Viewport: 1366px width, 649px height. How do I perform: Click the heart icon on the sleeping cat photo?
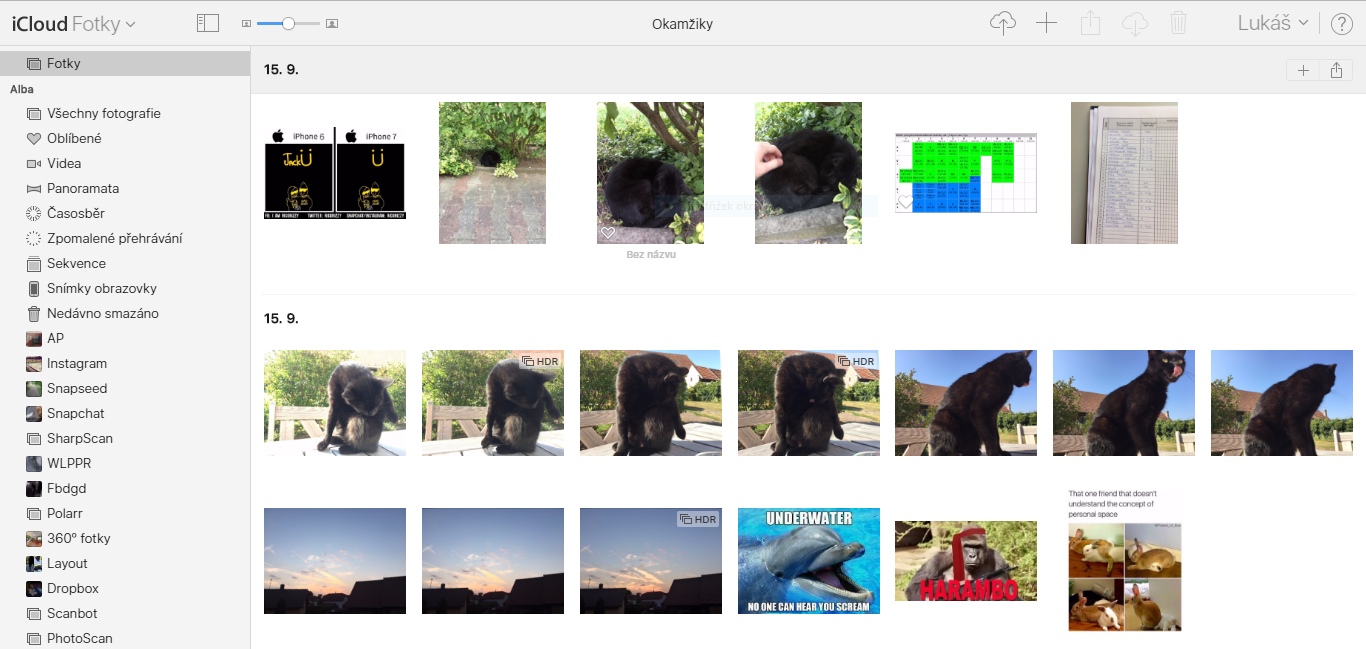pos(607,233)
